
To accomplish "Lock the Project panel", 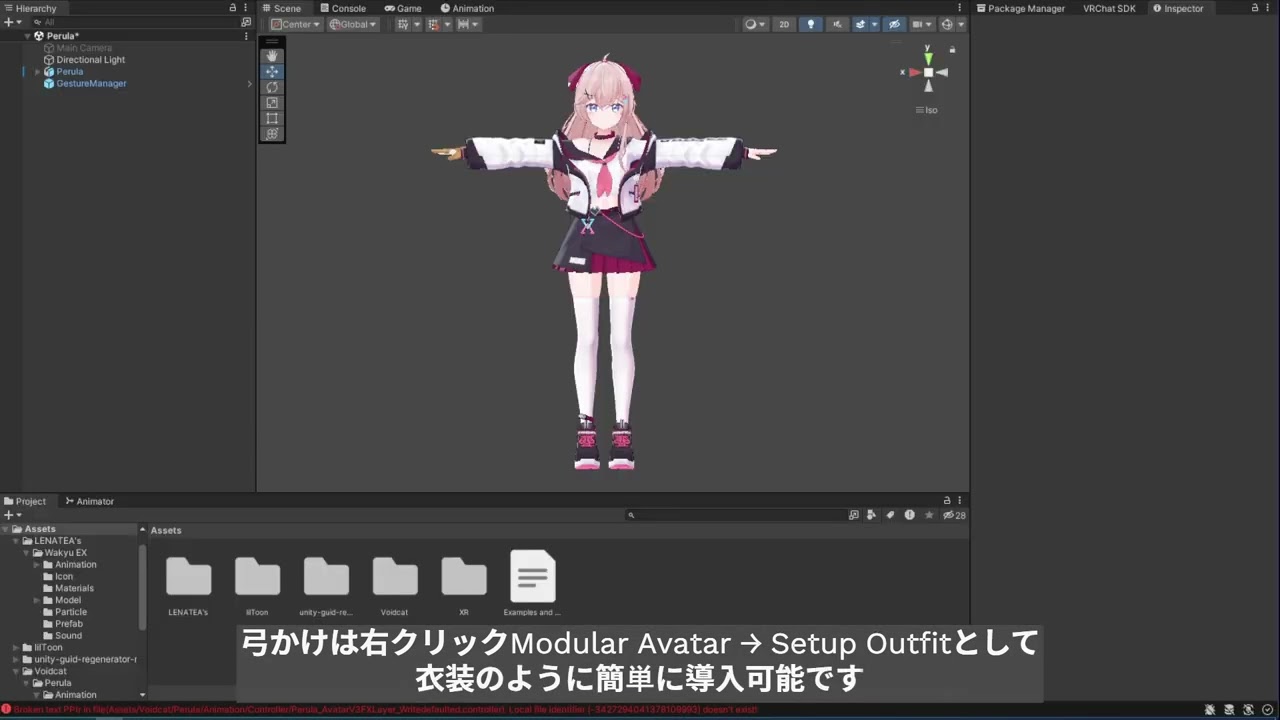I will pyautogui.click(x=947, y=501).
